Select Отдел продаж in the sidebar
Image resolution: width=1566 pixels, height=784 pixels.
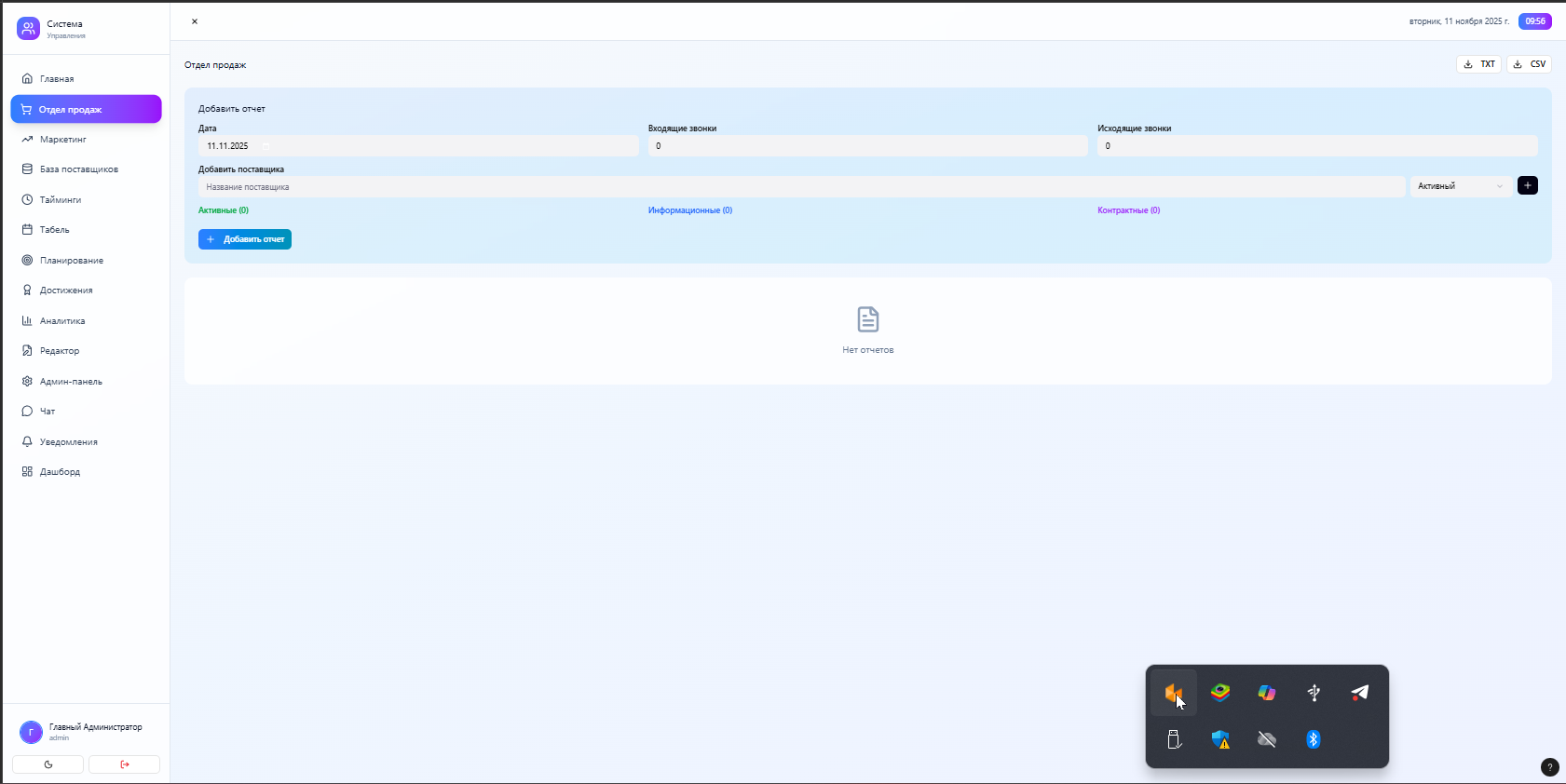[x=86, y=109]
